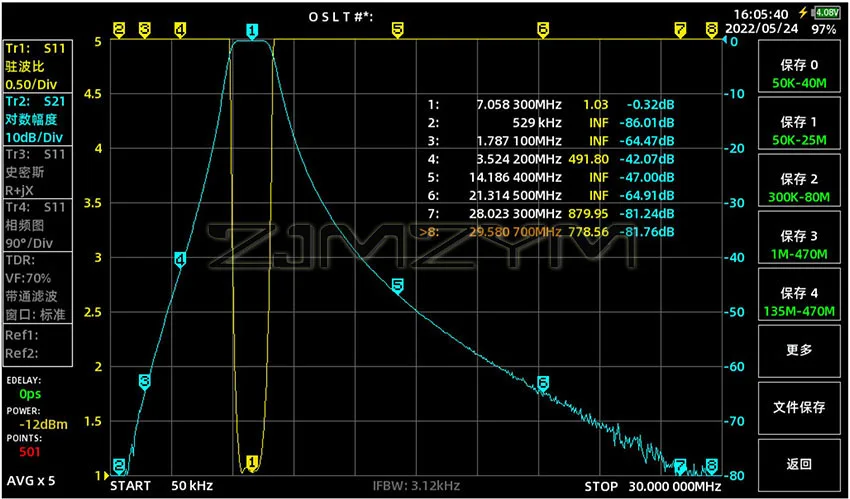The height and width of the screenshot is (499, 850).
Task: Select marker row 5: 14.186 400MHz
Action: 551,177
